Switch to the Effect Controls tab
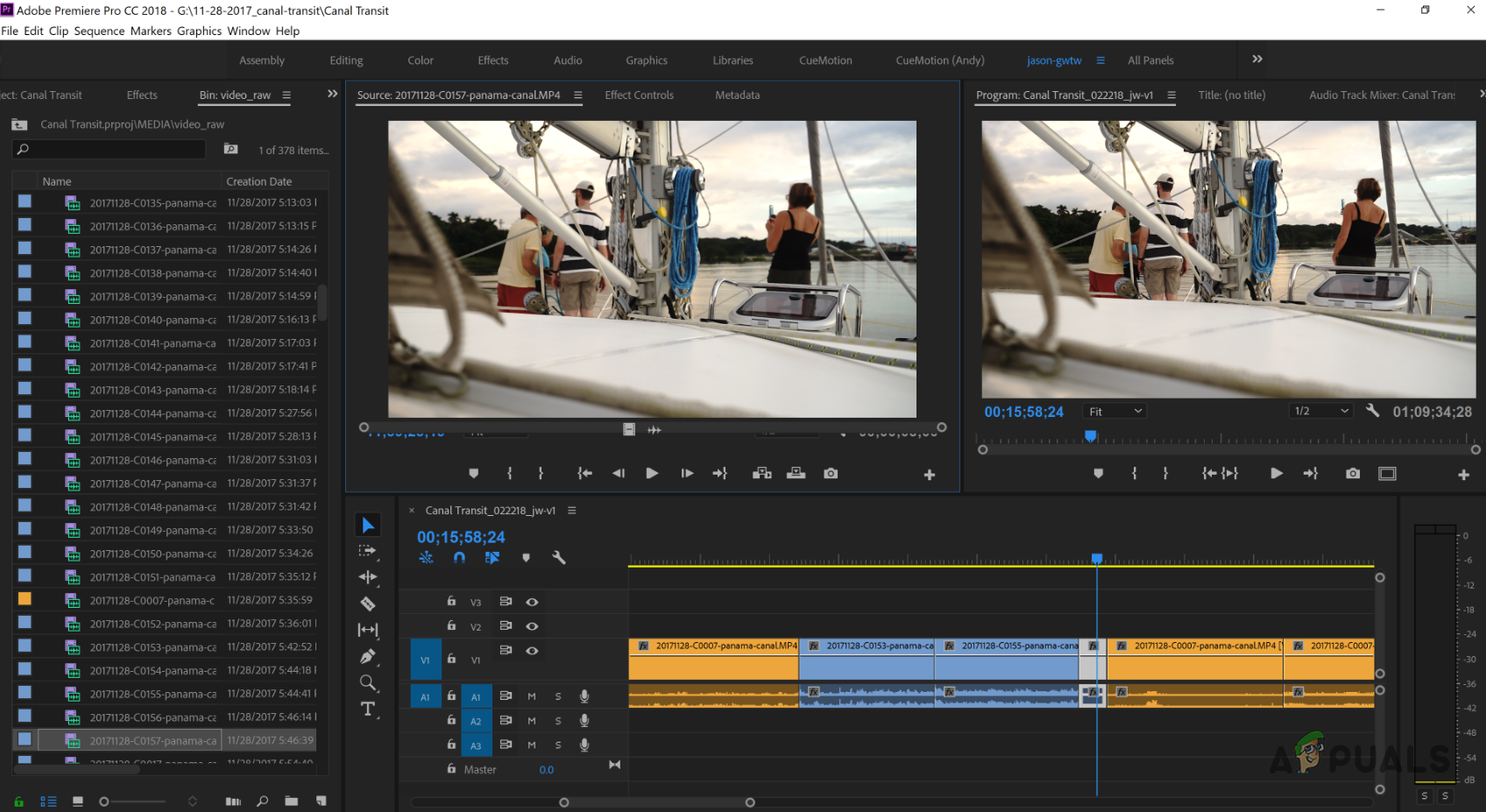The image size is (1486, 812). coord(639,95)
